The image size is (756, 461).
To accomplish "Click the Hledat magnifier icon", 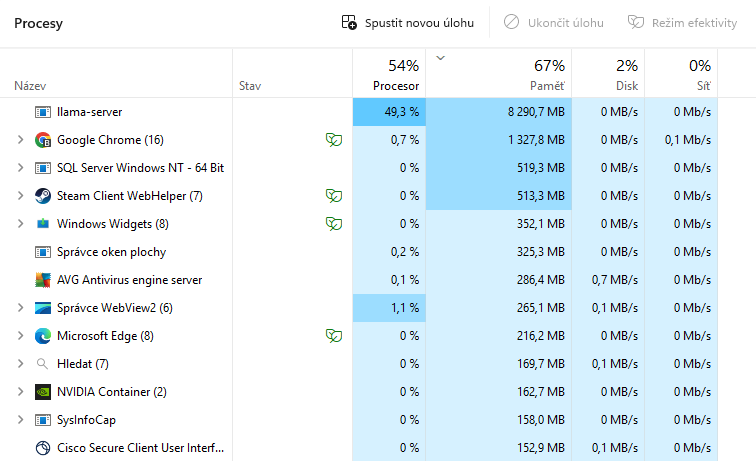I will [x=42, y=364].
